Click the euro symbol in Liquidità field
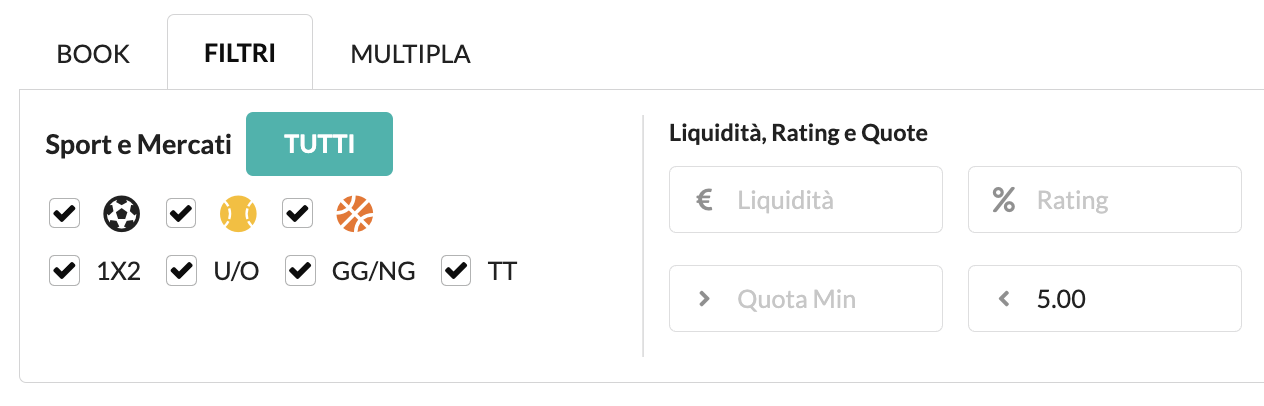 [703, 200]
